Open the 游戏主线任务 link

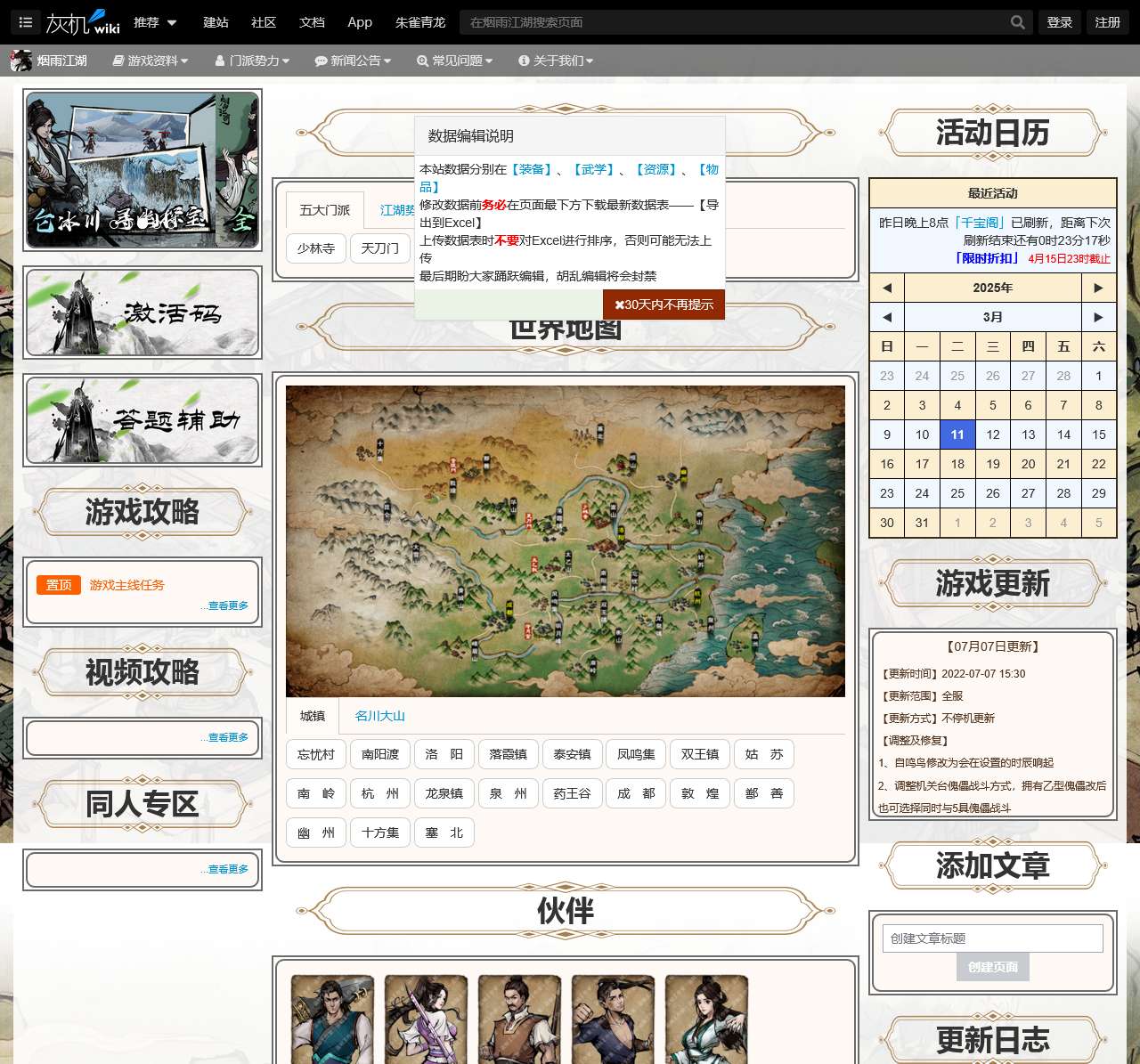[126, 585]
